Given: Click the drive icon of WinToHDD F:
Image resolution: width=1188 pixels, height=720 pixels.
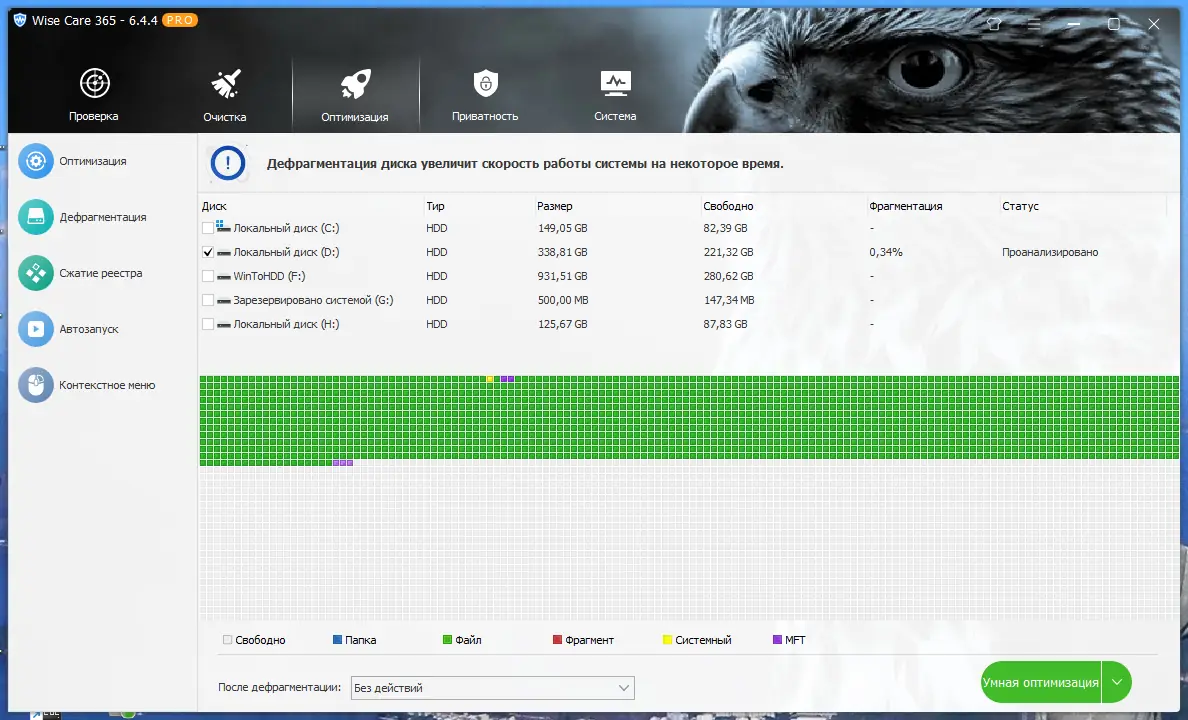Looking at the screenshot, I should (x=224, y=277).
